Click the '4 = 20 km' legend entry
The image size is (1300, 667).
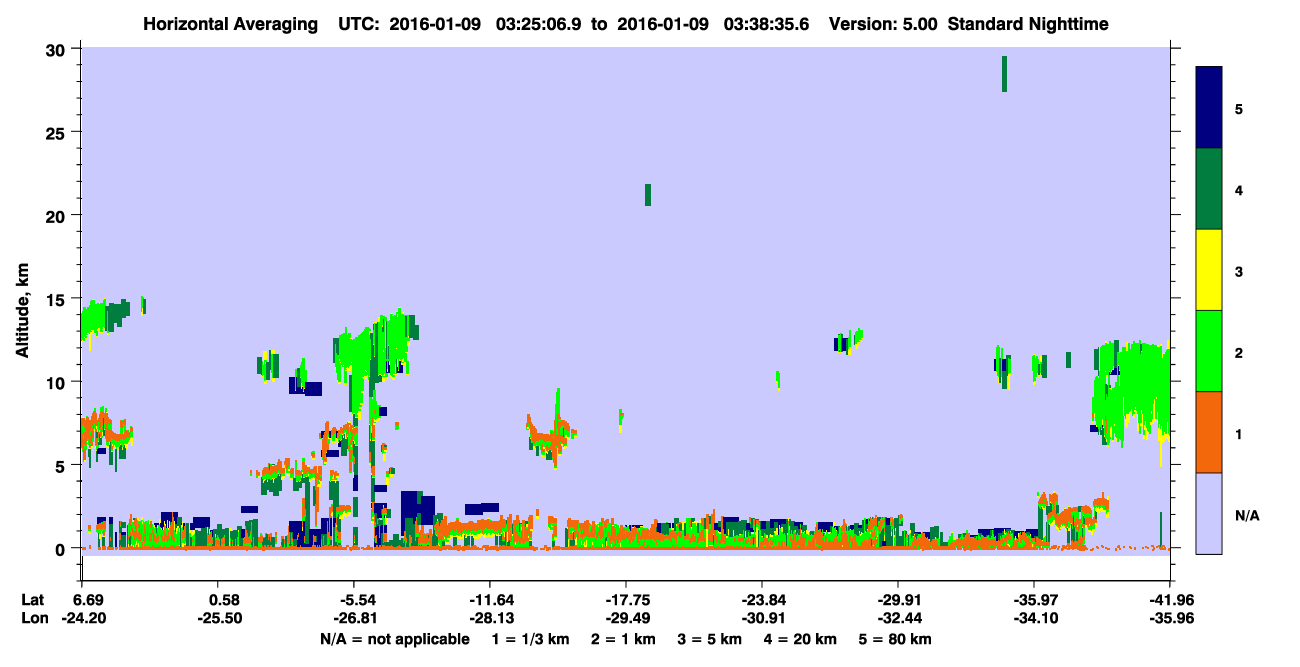pos(801,639)
